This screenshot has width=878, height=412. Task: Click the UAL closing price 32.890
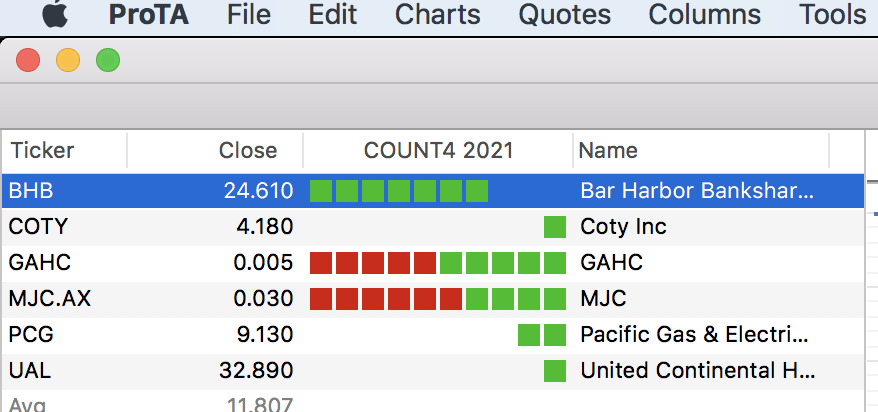coord(256,371)
